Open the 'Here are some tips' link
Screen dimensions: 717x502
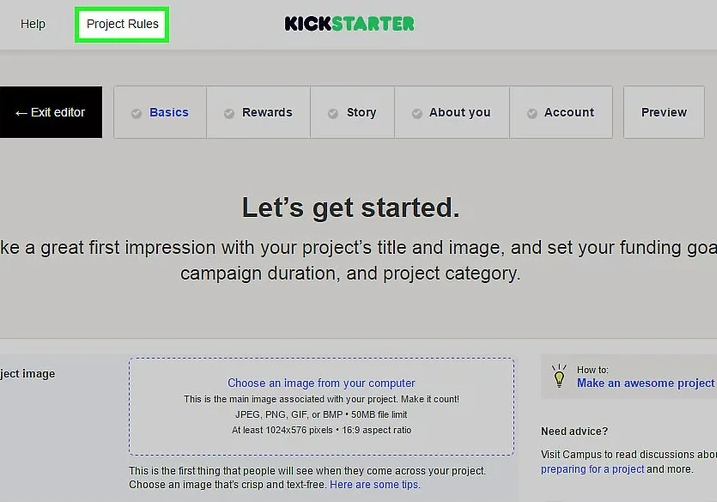(x=374, y=485)
